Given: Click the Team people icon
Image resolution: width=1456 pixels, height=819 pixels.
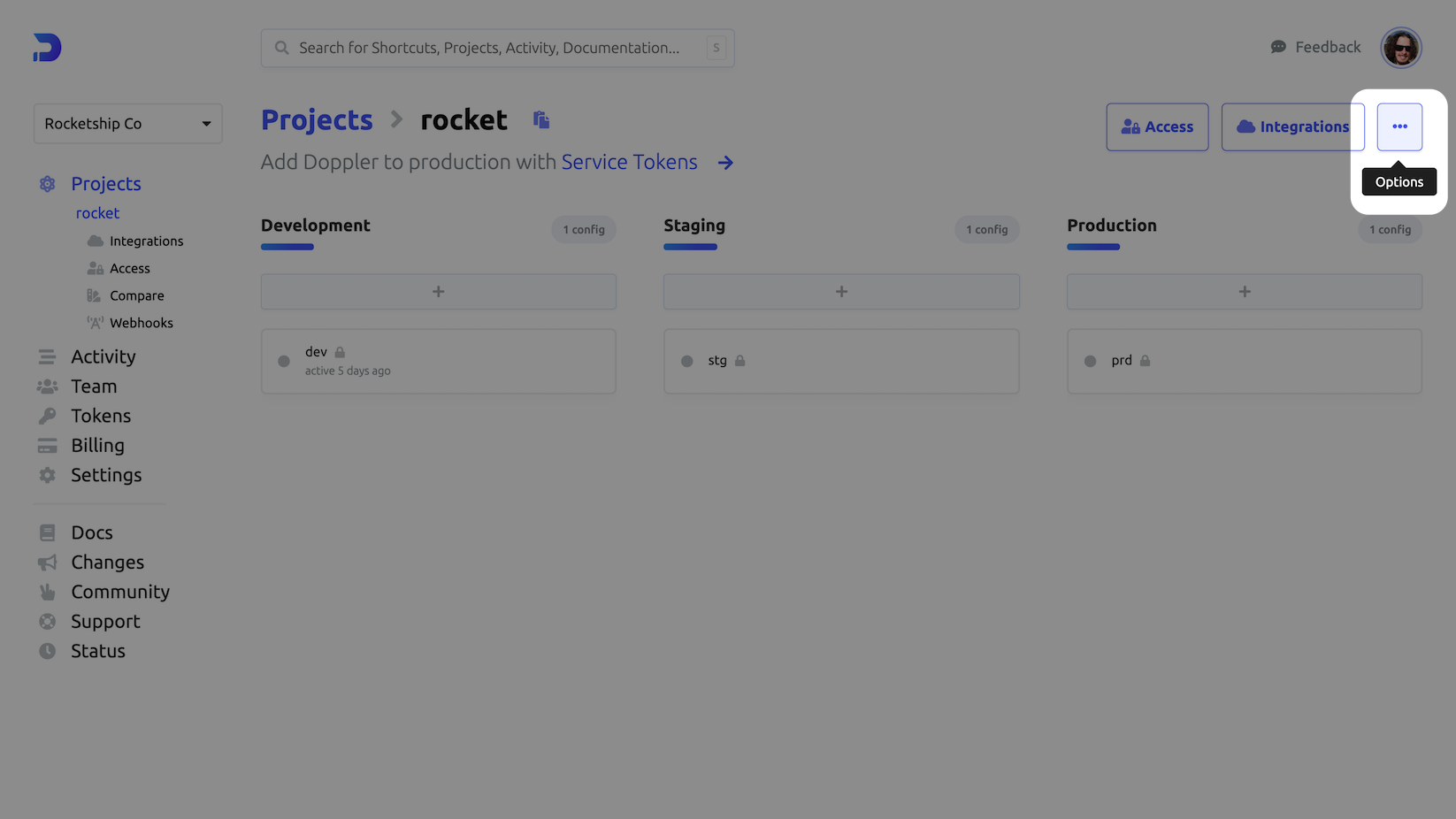Looking at the screenshot, I should click(47, 387).
